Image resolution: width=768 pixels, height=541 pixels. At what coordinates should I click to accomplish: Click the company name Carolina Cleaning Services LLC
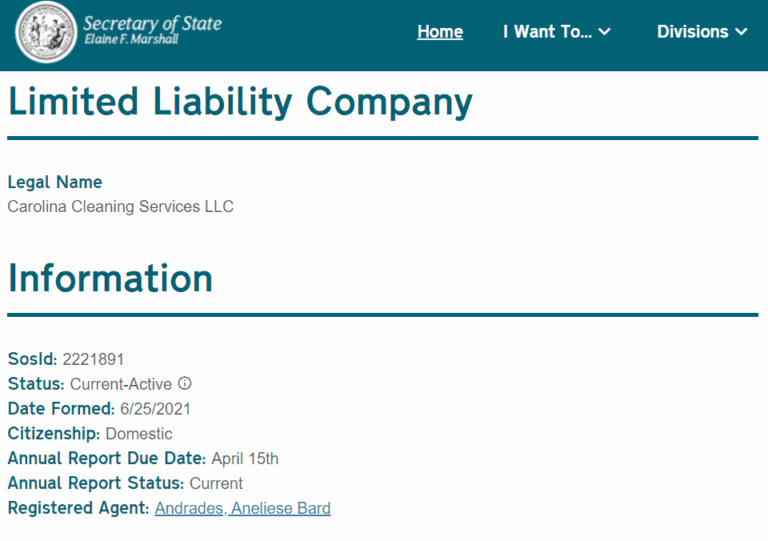coord(120,207)
